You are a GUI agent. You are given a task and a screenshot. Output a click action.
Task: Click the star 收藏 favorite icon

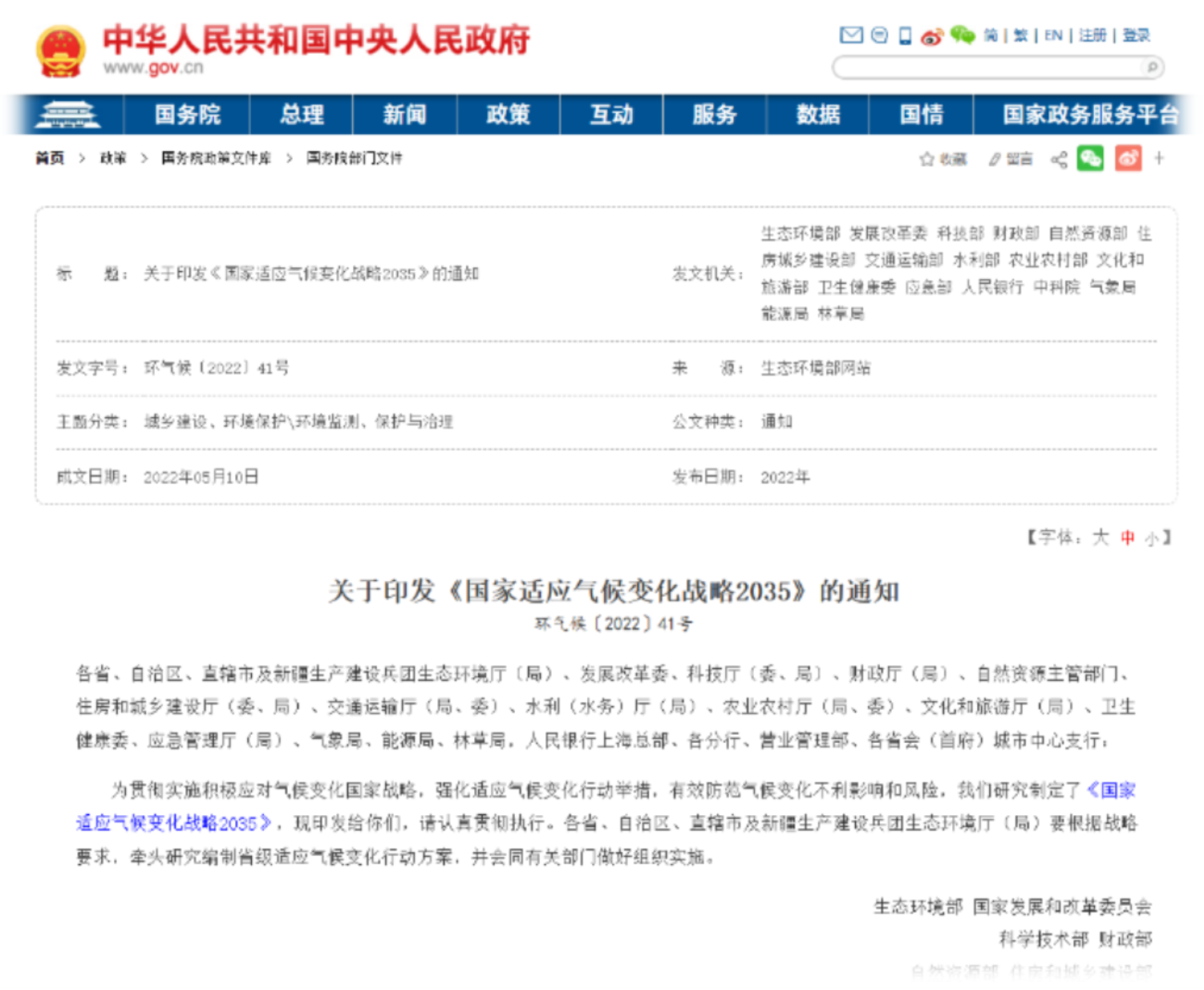[926, 159]
